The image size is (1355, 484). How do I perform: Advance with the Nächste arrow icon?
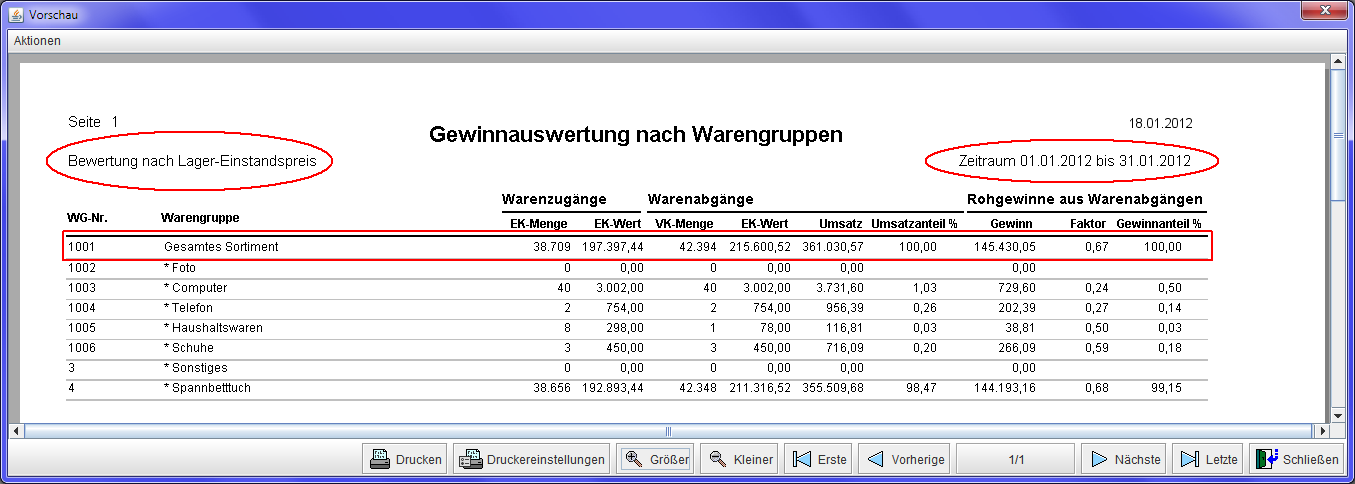1099,460
